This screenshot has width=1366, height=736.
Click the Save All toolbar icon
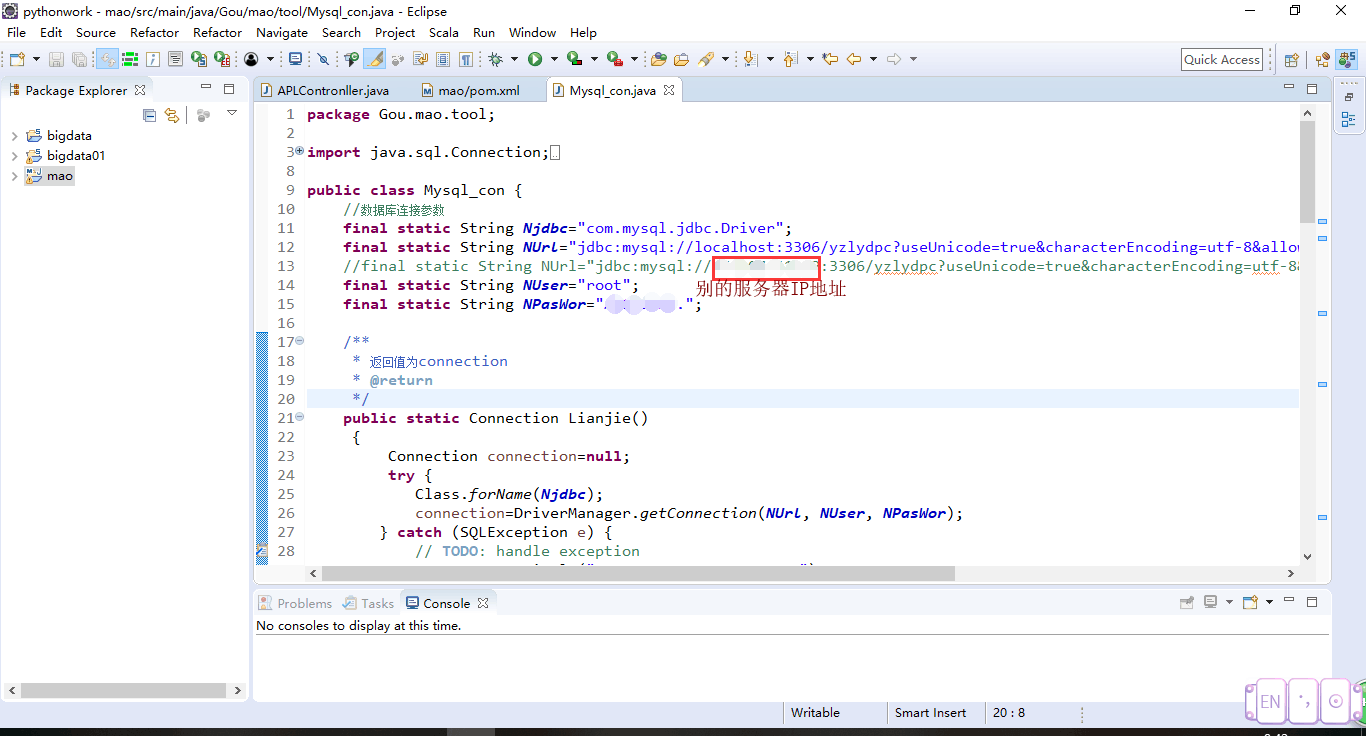click(x=78, y=58)
